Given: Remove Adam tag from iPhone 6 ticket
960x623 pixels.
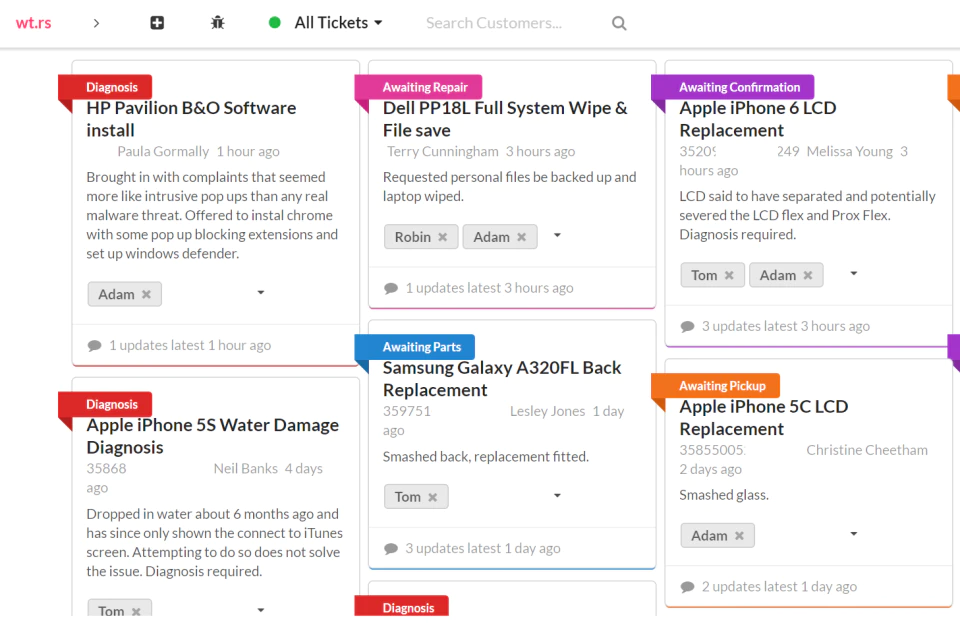Looking at the screenshot, I should [808, 275].
